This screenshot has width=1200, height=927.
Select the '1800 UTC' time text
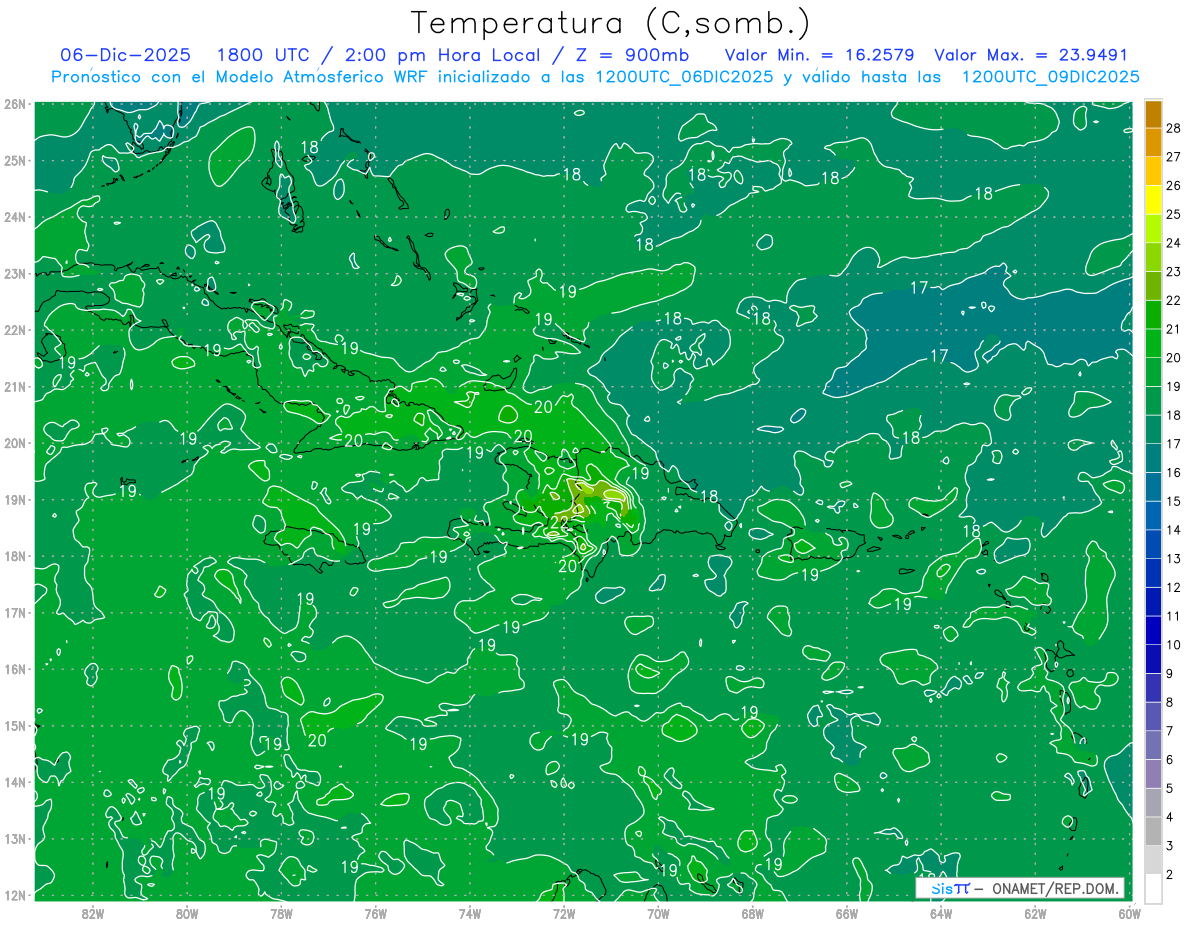tap(263, 55)
